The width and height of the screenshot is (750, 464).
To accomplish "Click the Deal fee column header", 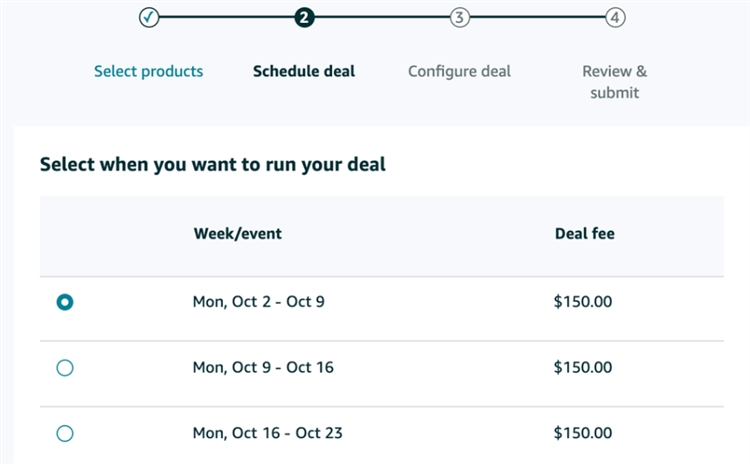I will pos(585,233).
